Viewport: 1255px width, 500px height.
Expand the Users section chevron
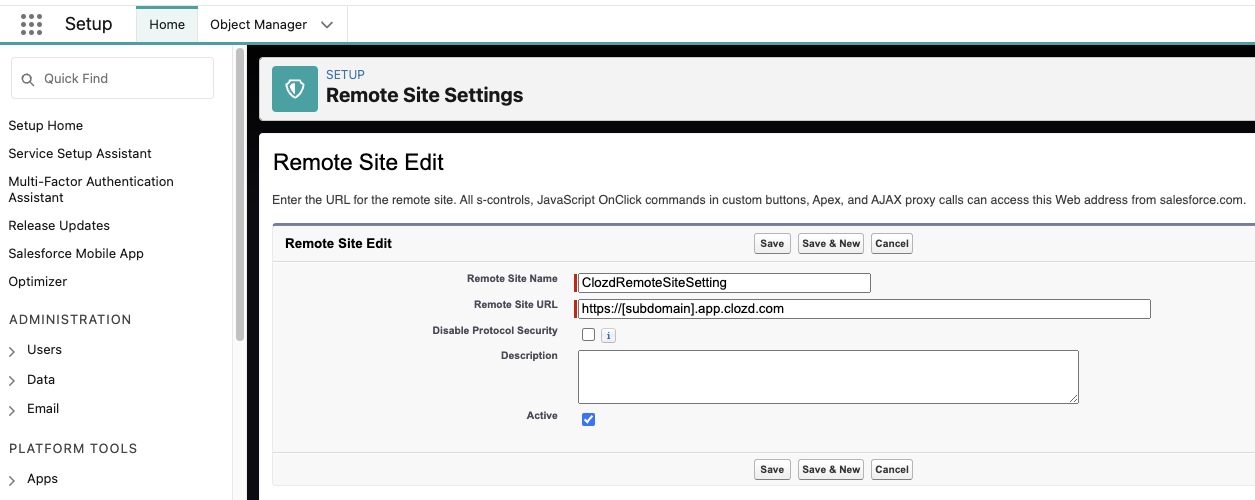point(12,351)
